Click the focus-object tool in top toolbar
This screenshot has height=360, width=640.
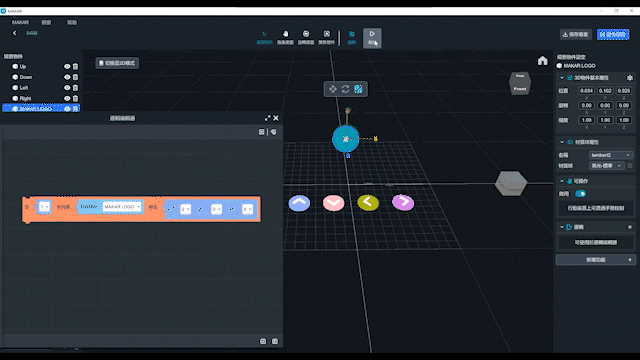tap(327, 37)
